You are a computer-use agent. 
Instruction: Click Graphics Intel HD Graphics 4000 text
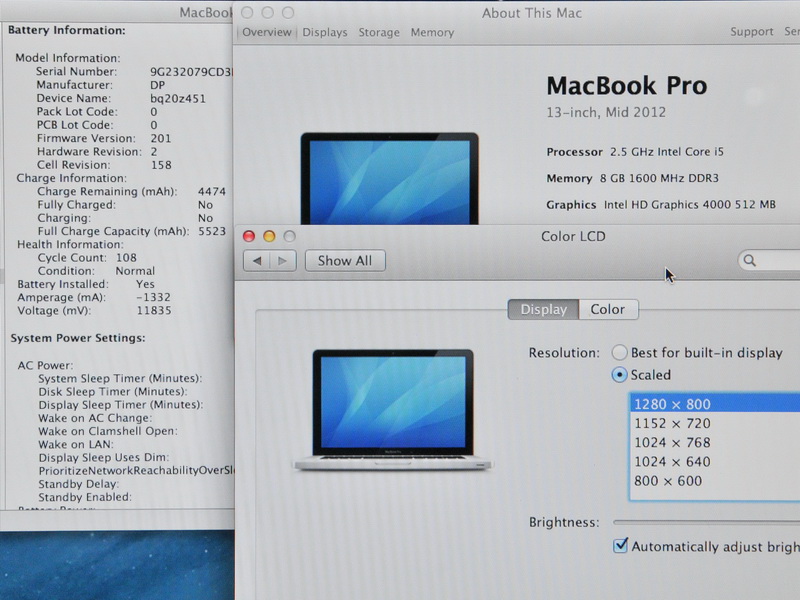click(x=661, y=205)
